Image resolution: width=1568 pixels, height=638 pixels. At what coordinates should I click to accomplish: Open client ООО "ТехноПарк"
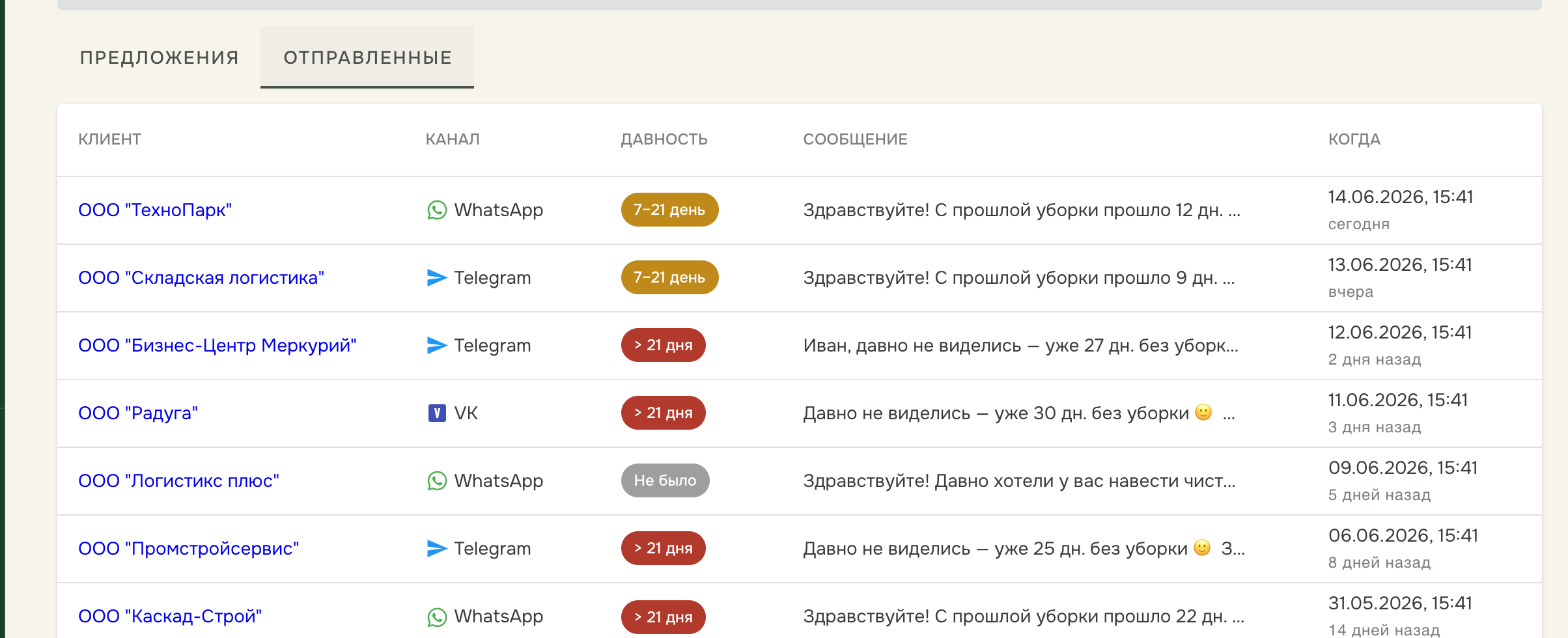tap(155, 210)
